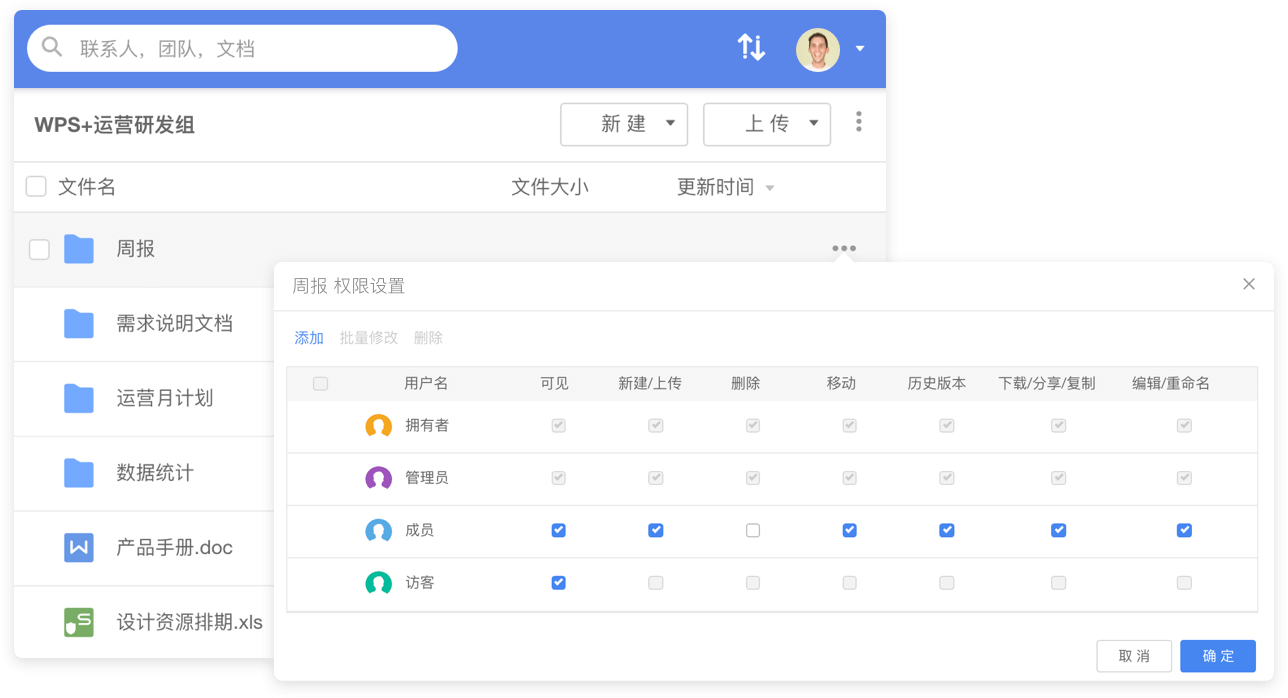Select 批量修改 in the permissions dialog
Image resolution: width=1288 pixels, height=698 pixels.
click(x=369, y=338)
